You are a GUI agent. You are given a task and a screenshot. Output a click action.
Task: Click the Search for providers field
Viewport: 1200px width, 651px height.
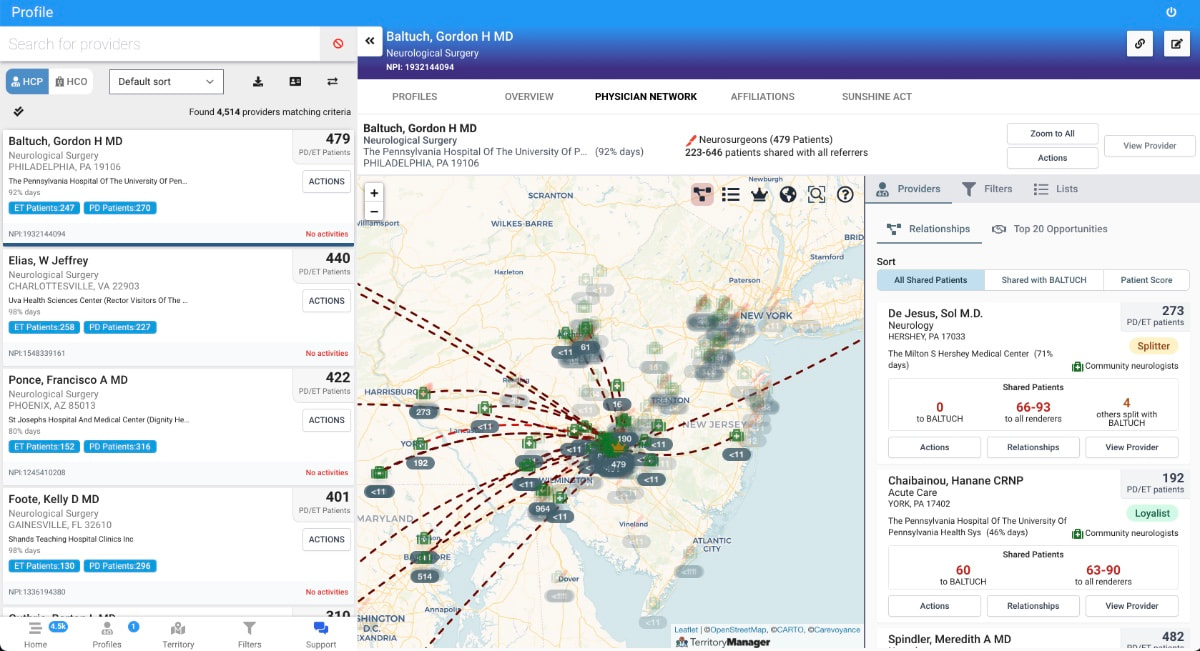pos(160,44)
